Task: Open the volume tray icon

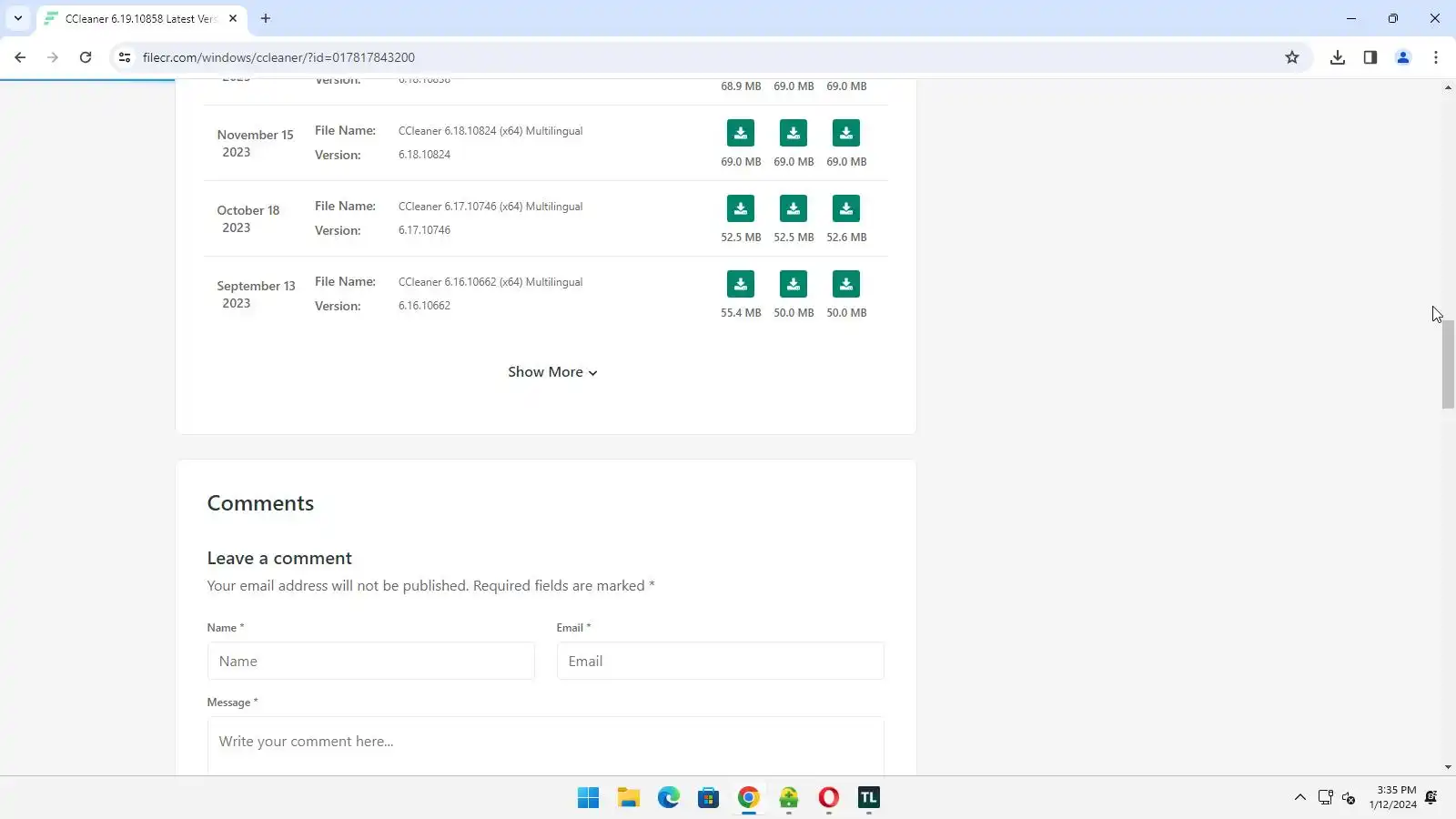Action: [x=1350, y=798]
